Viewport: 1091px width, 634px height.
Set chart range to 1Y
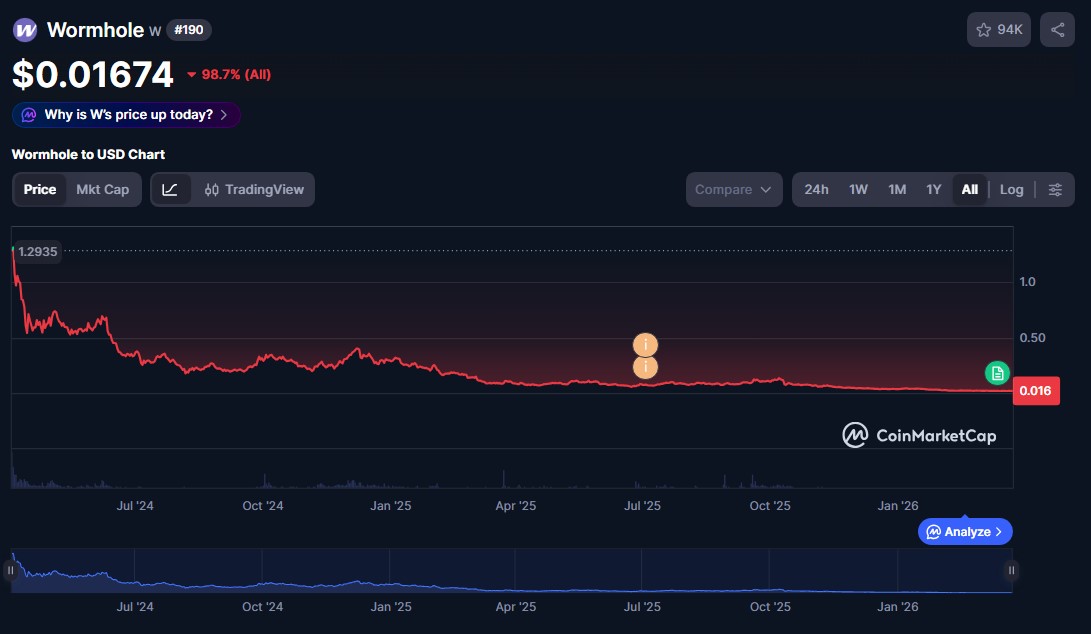(933, 190)
